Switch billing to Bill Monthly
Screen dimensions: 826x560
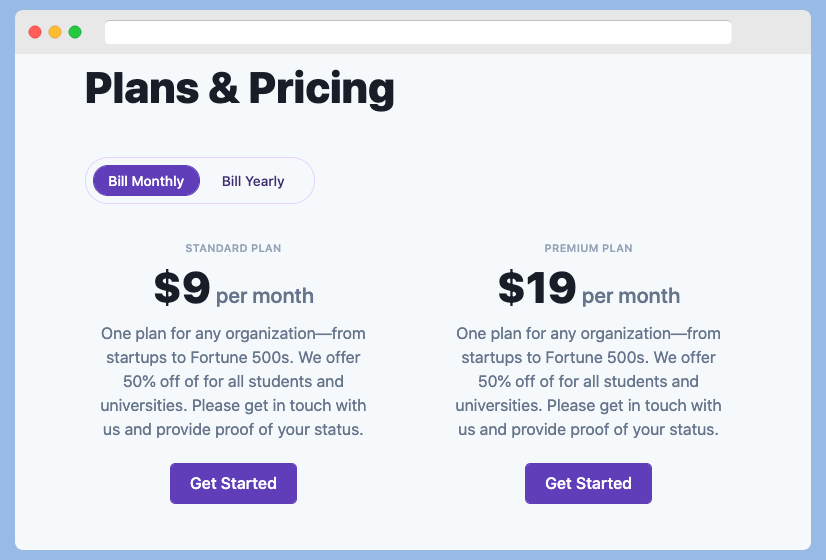click(146, 181)
